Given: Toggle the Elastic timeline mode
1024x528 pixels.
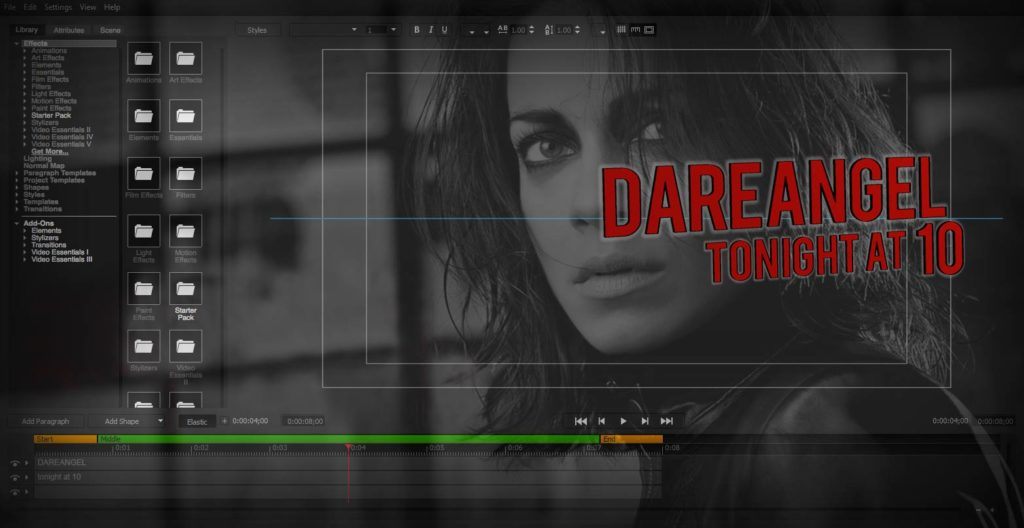Looking at the screenshot, I should pos(197,422).
